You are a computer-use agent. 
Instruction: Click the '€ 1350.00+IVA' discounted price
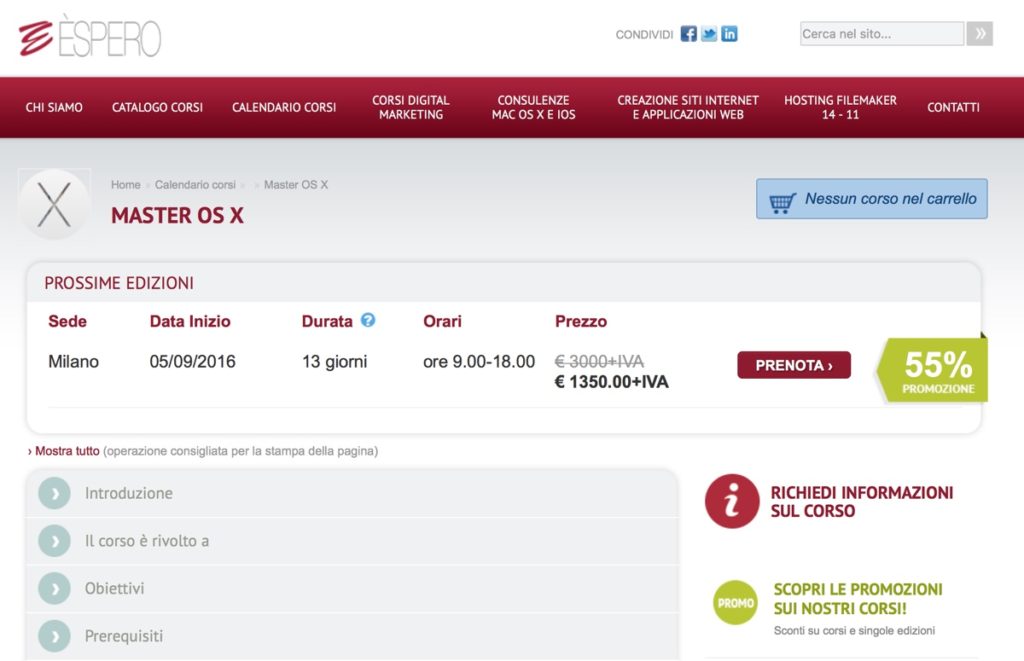(611, 382)
